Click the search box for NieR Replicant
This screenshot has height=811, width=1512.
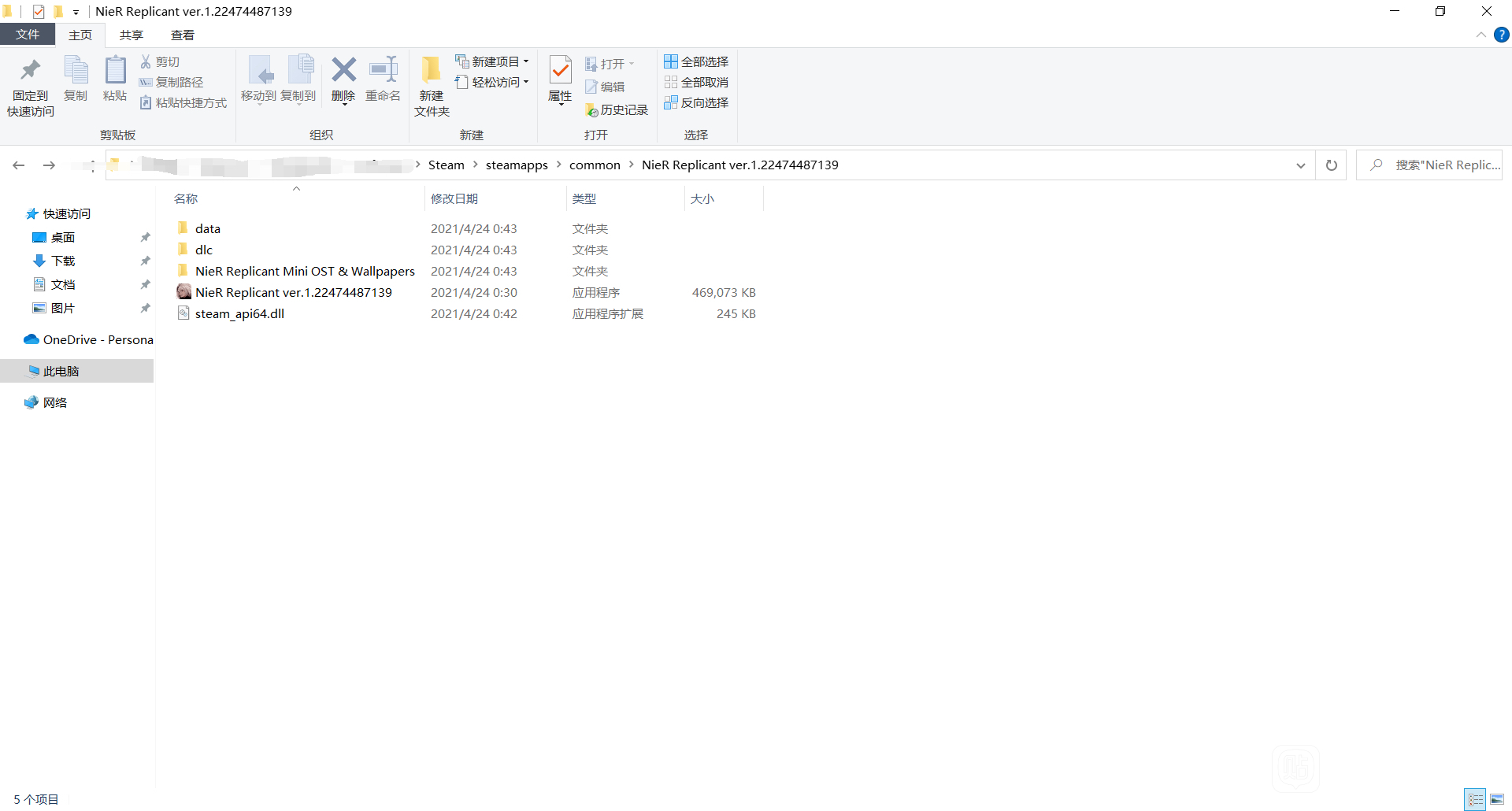[1429, 165]
